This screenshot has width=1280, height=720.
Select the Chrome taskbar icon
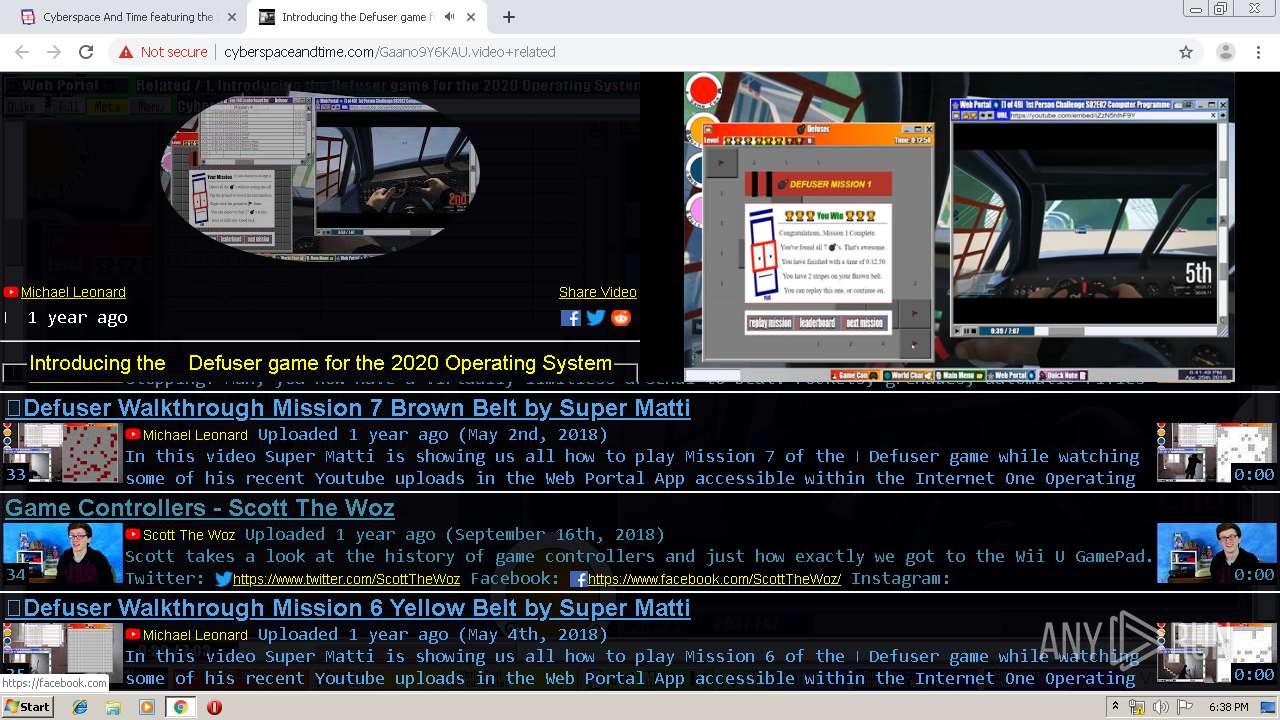[180, 707]
